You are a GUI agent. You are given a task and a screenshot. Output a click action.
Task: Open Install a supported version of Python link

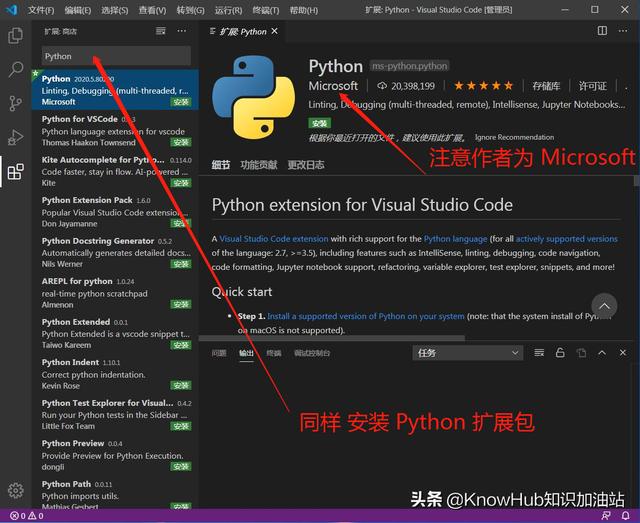[366, 316]
